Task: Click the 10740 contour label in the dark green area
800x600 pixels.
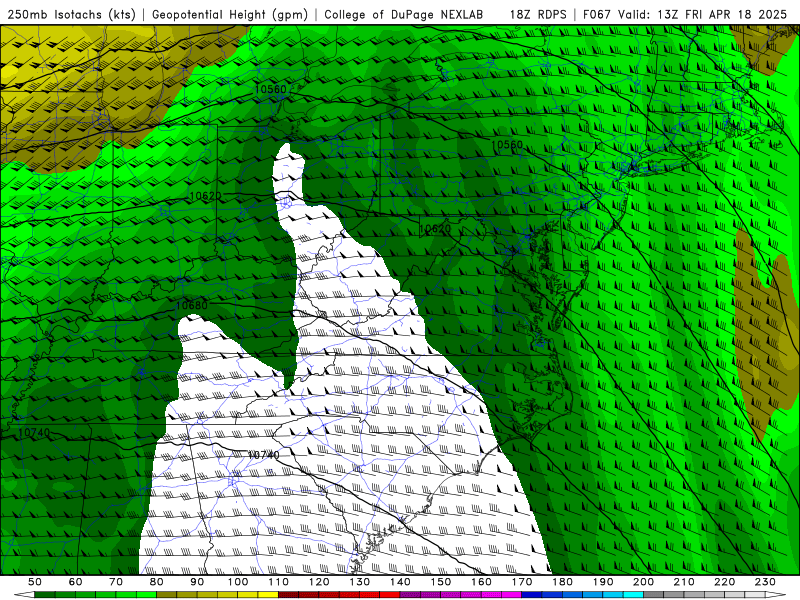Action: 34,433
